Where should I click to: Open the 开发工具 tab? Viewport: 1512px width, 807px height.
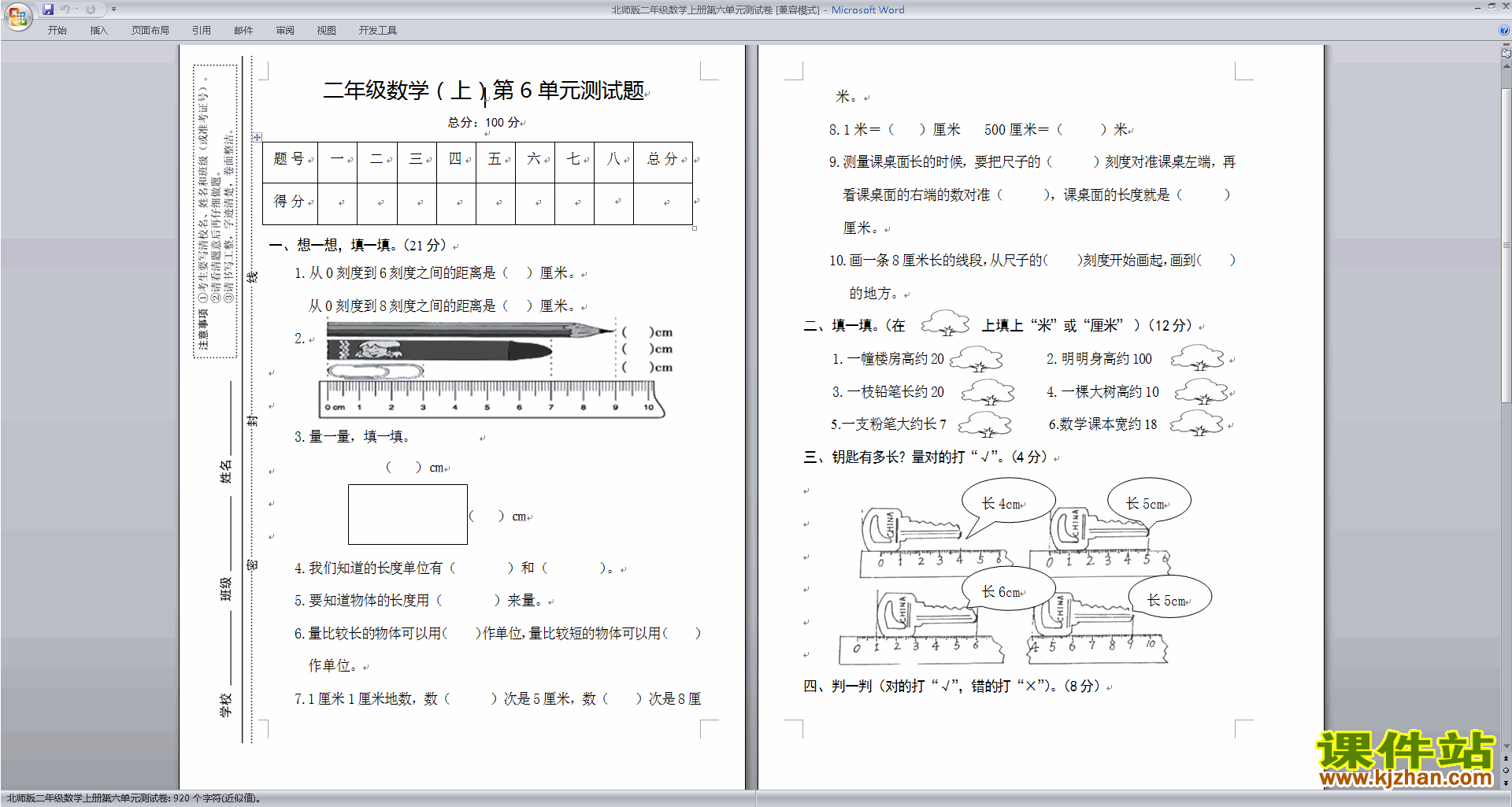377,31
